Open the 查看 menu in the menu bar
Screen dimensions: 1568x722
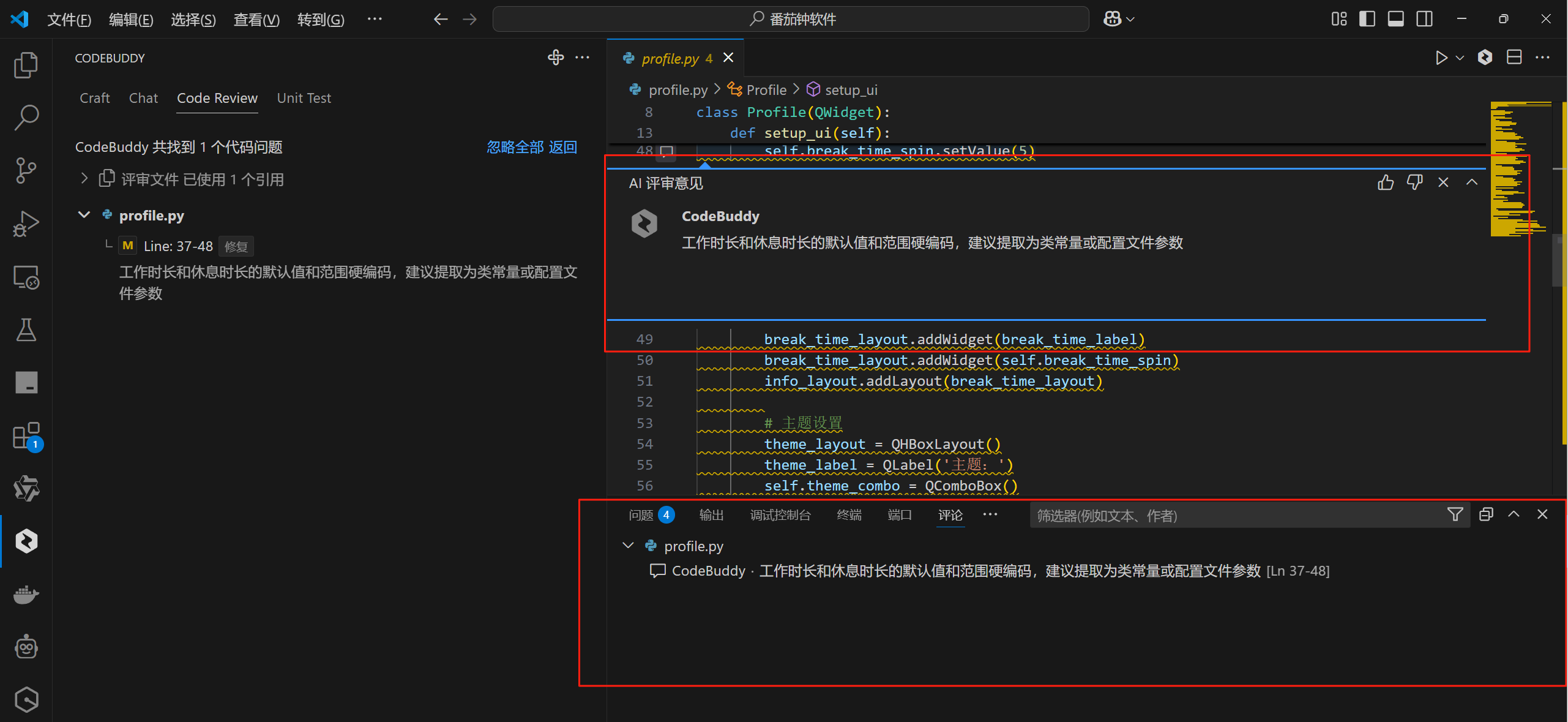tap(256, 19)
